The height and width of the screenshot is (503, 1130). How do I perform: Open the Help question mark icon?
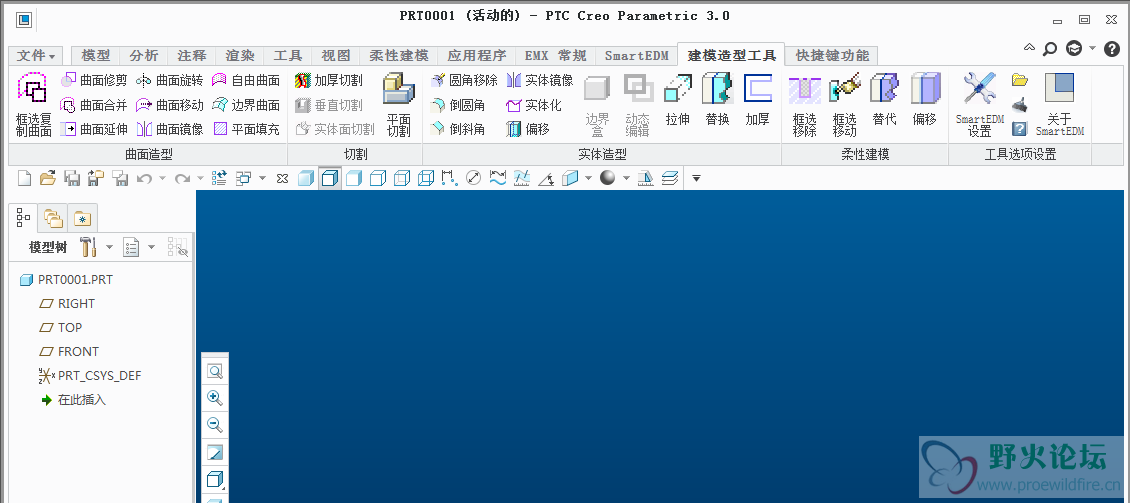[1112, 49]
